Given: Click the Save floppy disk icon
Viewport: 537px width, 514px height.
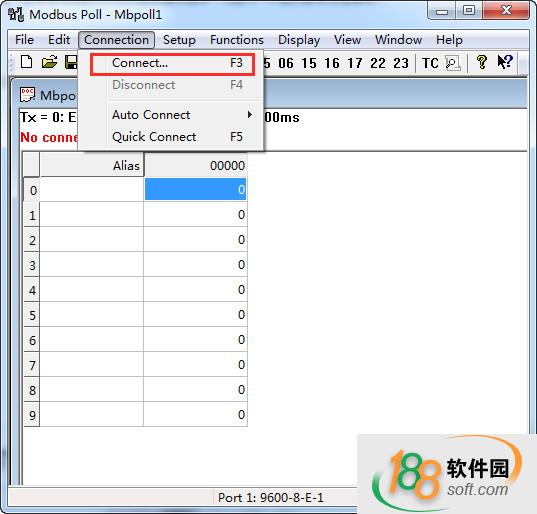Looking at the screenshot, I should pos(71,62).
